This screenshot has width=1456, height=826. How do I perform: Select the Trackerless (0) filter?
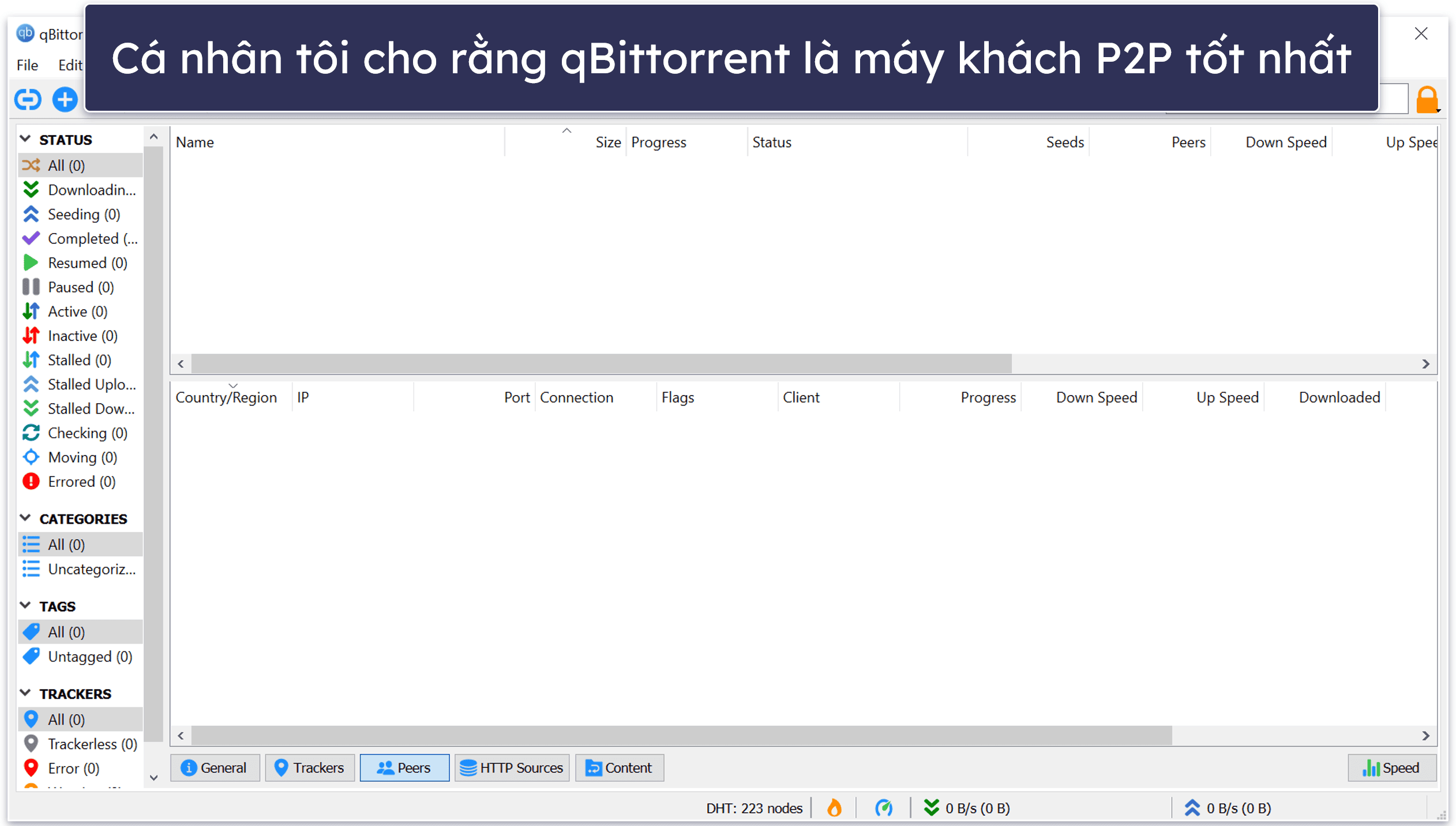[x=81, y=744]
